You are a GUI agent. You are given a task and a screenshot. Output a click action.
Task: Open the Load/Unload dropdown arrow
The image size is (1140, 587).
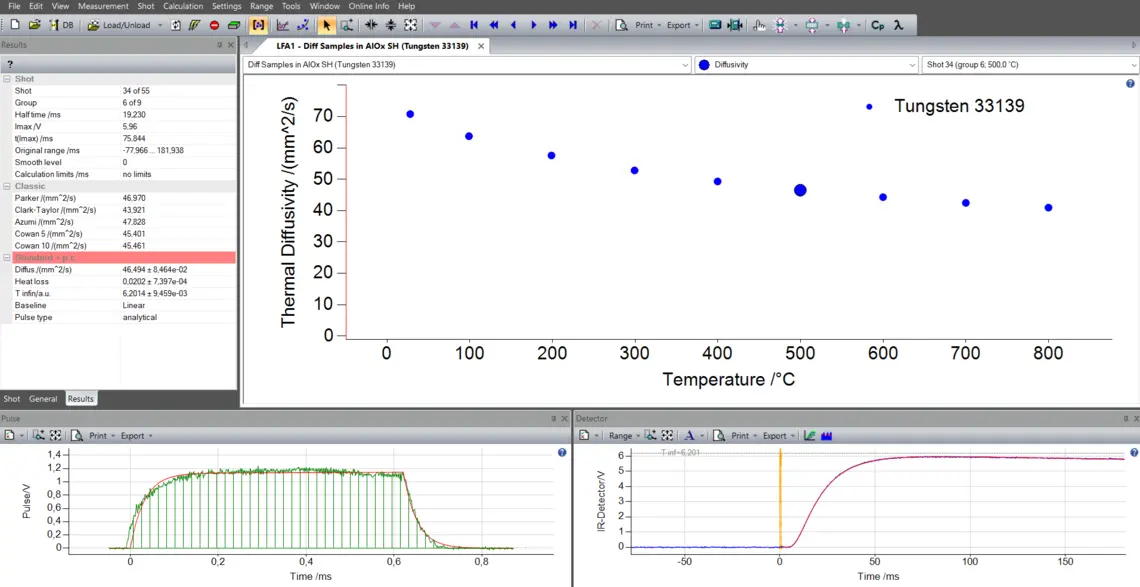pos(160,25)
